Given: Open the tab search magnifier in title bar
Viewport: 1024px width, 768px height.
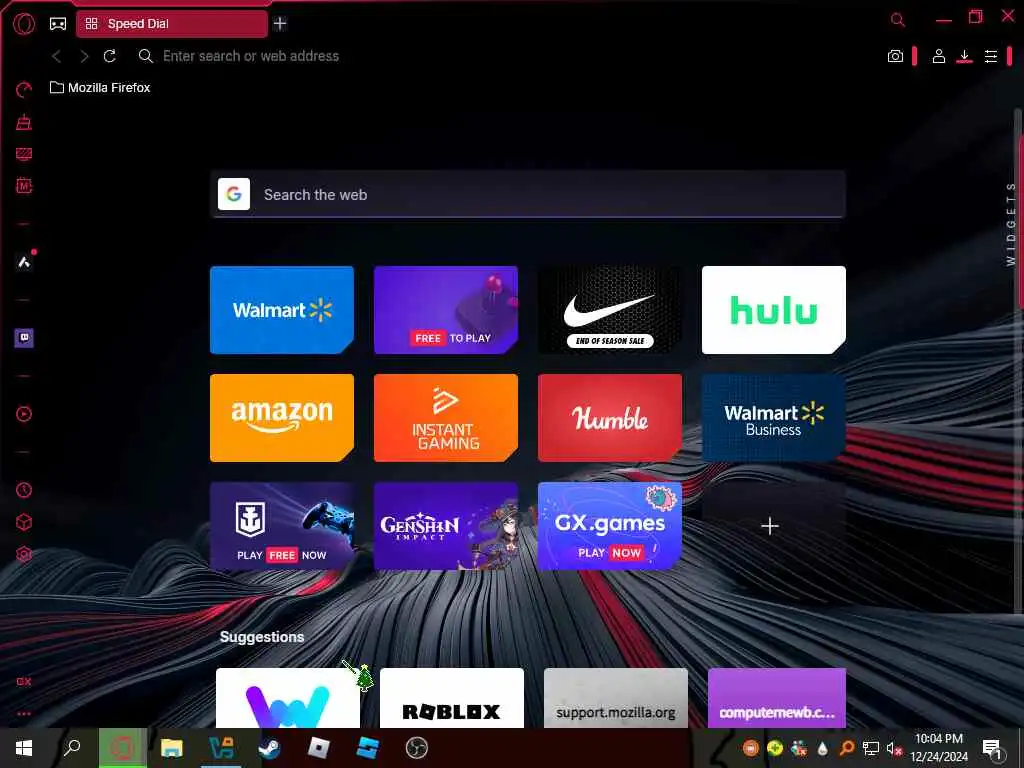Looking at the screenshot, I should coord(898,20).
